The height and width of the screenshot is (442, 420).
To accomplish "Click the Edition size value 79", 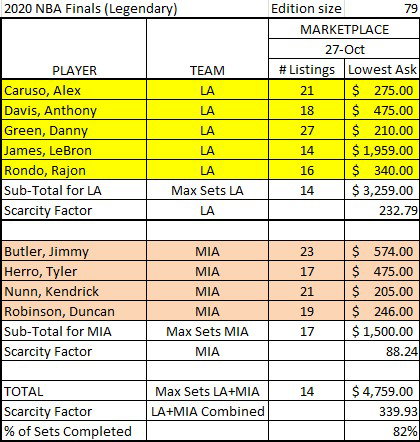I will click(382, 8).
